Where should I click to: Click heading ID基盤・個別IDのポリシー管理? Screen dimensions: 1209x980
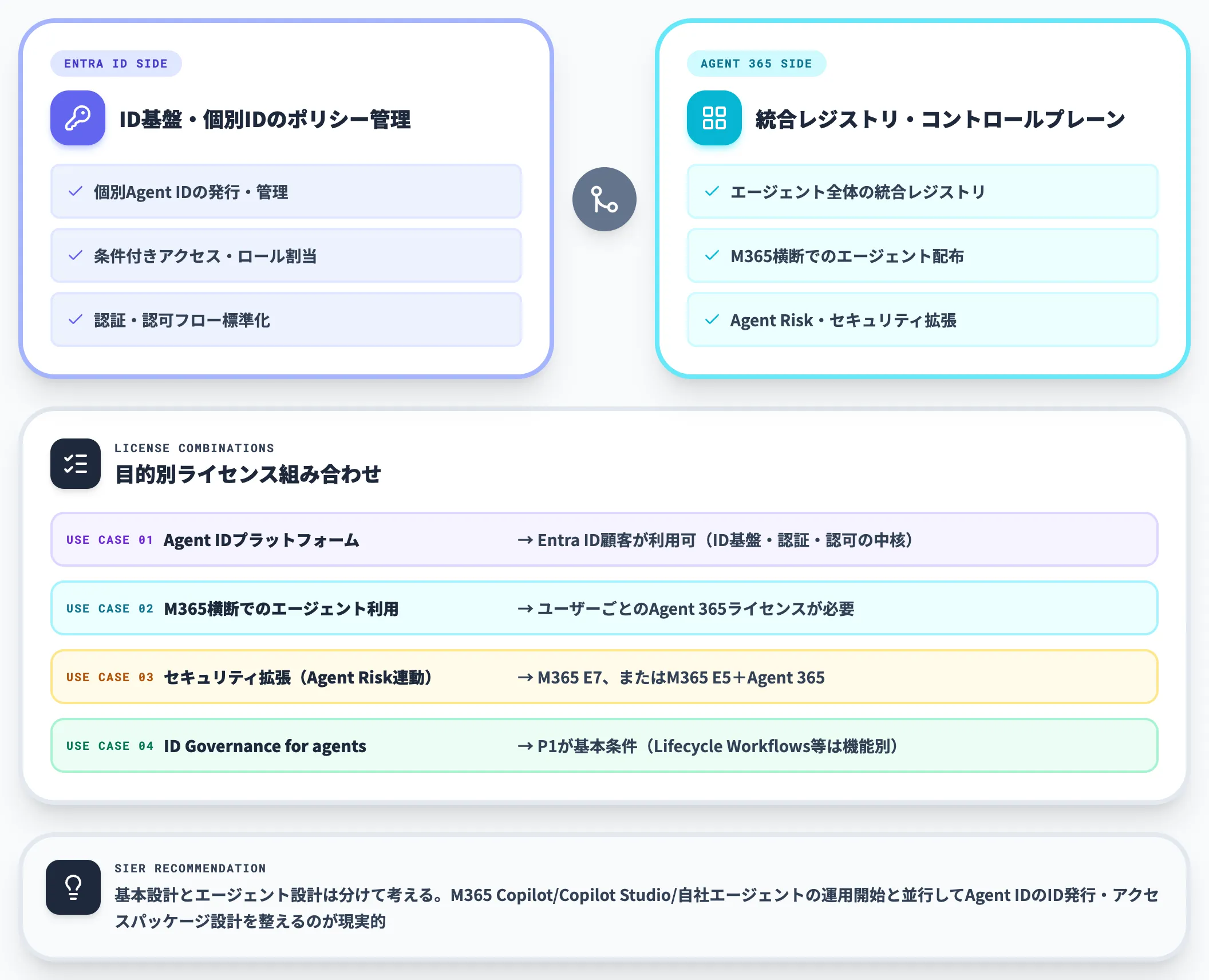click(265, 119)
